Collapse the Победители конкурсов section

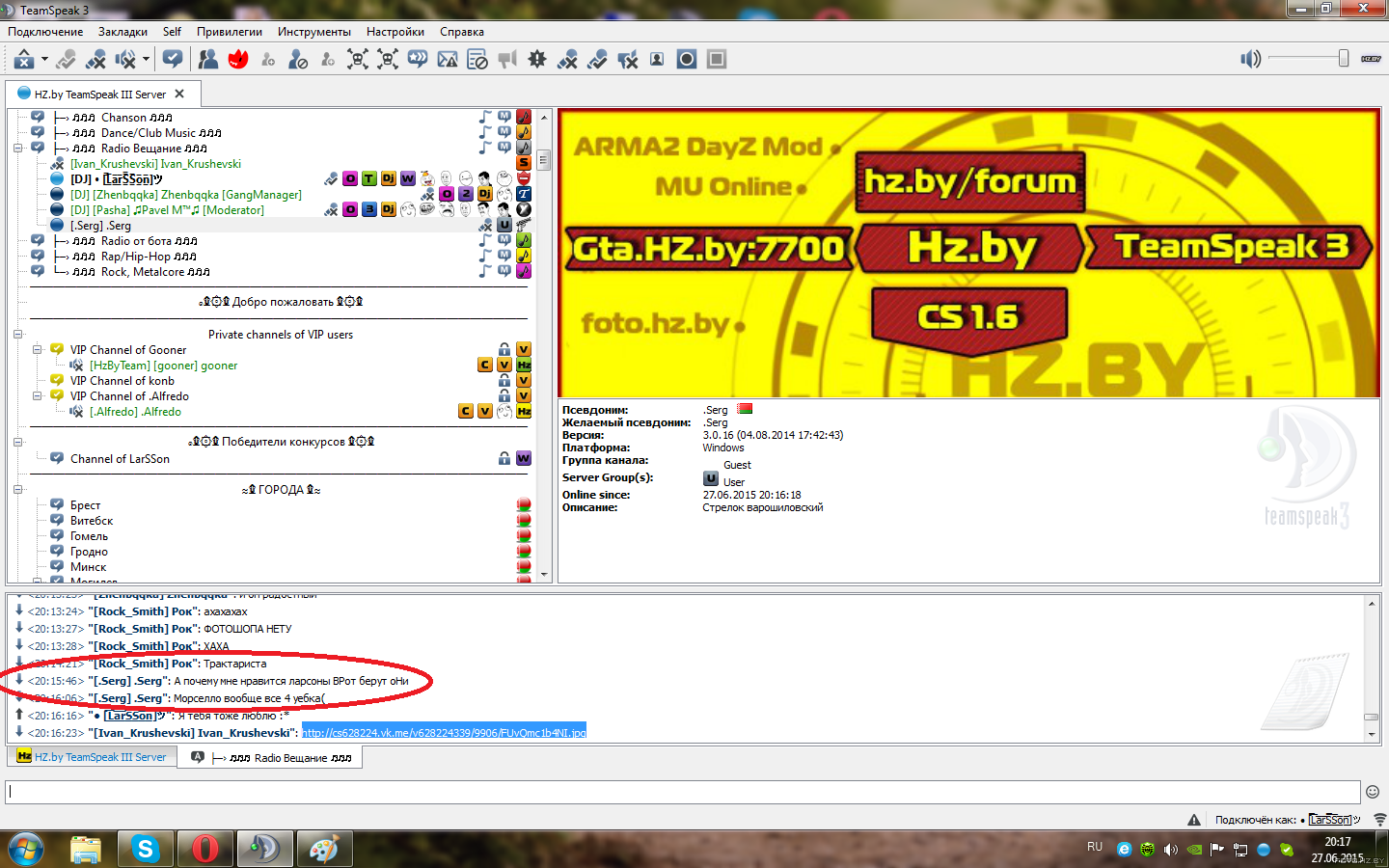click(17, 442)
